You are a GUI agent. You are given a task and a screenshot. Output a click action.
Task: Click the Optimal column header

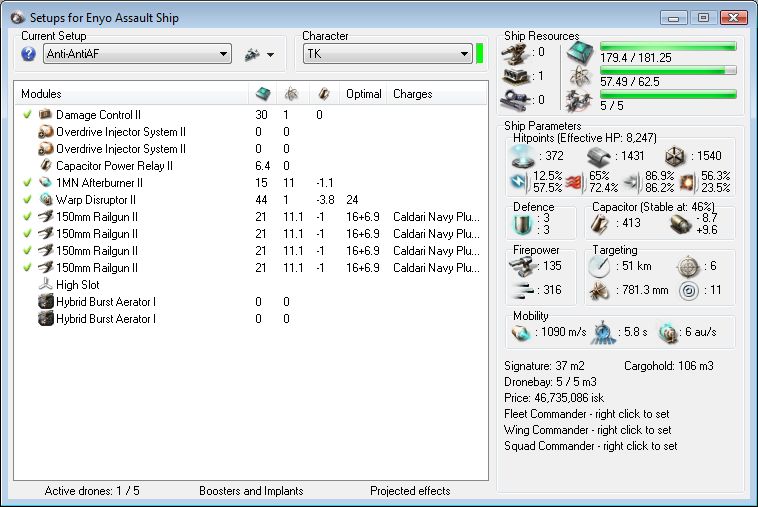(364, 94)
